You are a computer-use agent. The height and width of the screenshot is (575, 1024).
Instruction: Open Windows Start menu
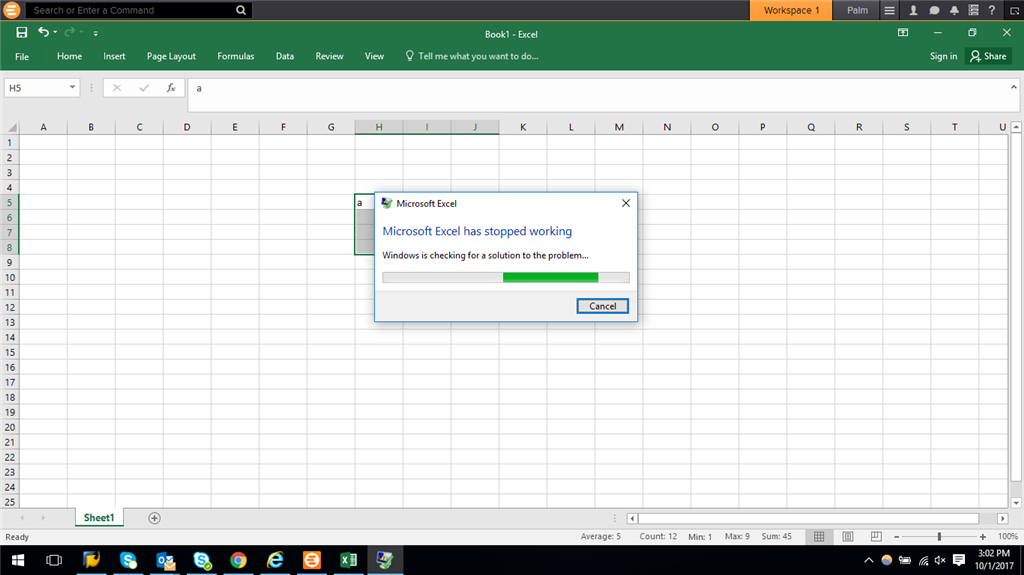click(x=18, y=560)
